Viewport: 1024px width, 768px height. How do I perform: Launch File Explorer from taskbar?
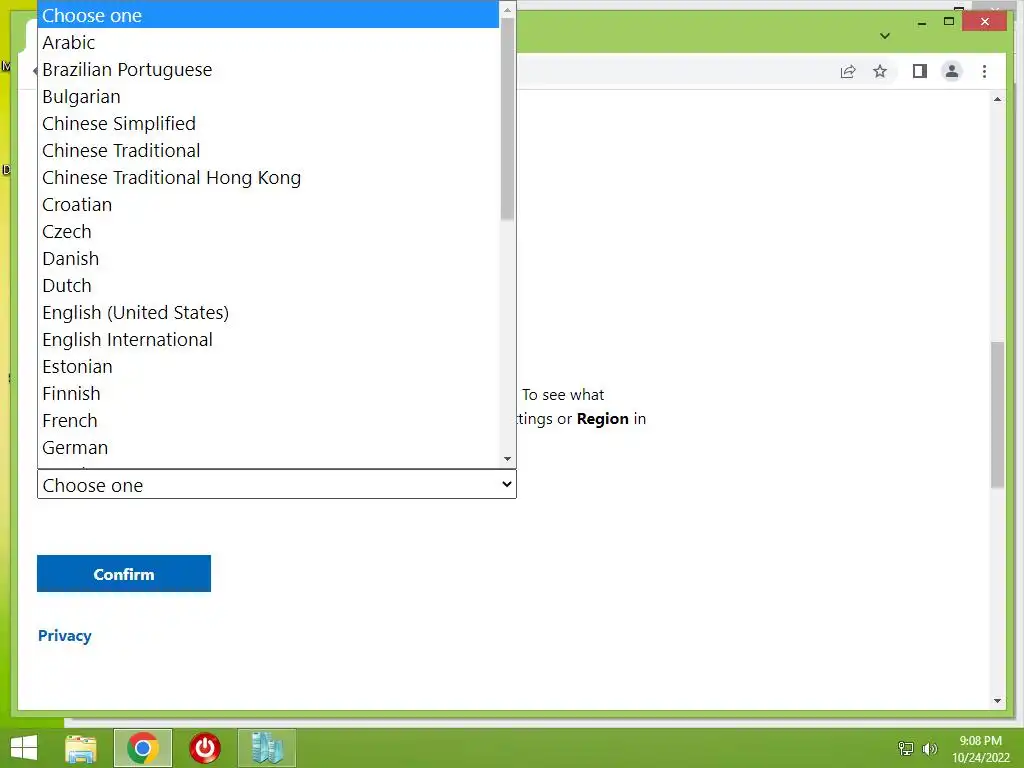tap(81, 748)
